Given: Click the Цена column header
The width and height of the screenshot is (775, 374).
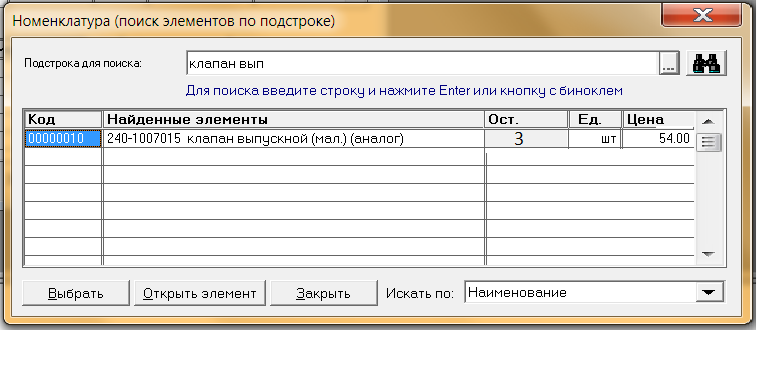Looking at the screenshot, I should pyautogui.click(x=658, y=120).
